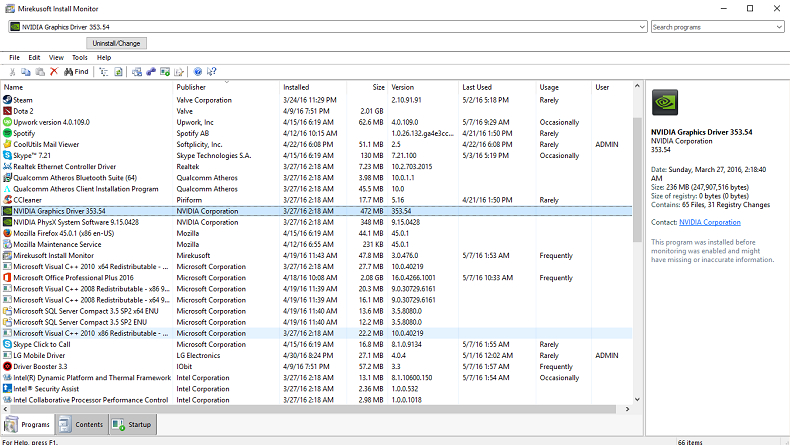Sort by the User column header
The image size is (790, 445).
(612, 87)
